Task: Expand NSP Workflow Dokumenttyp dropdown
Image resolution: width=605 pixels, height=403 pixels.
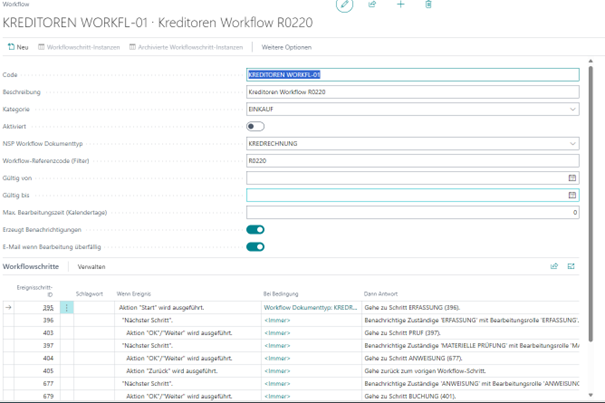Action: point(572,144)
